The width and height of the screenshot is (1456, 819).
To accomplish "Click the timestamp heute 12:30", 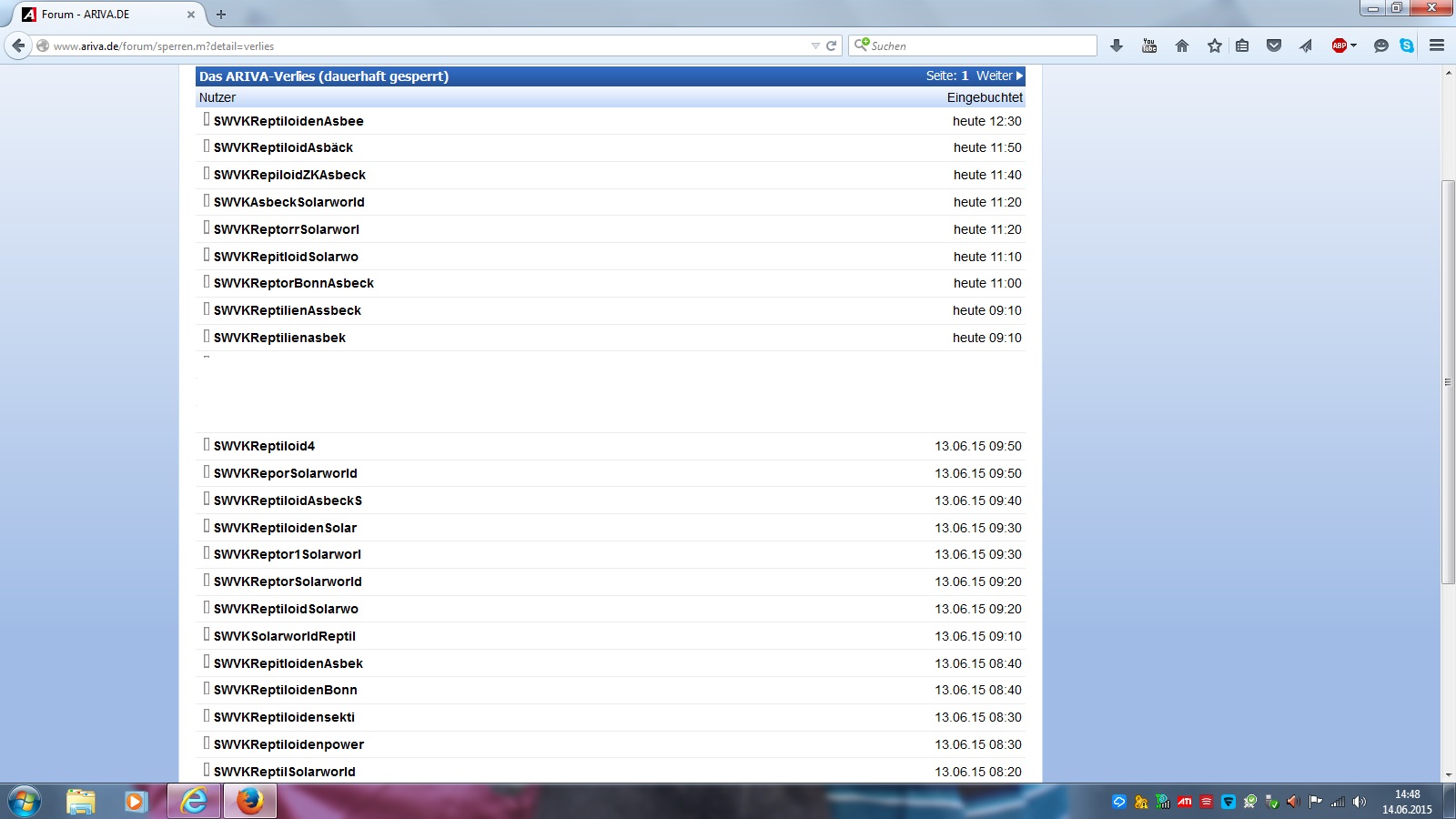I will pyautogui.click(x=987, y=121).
